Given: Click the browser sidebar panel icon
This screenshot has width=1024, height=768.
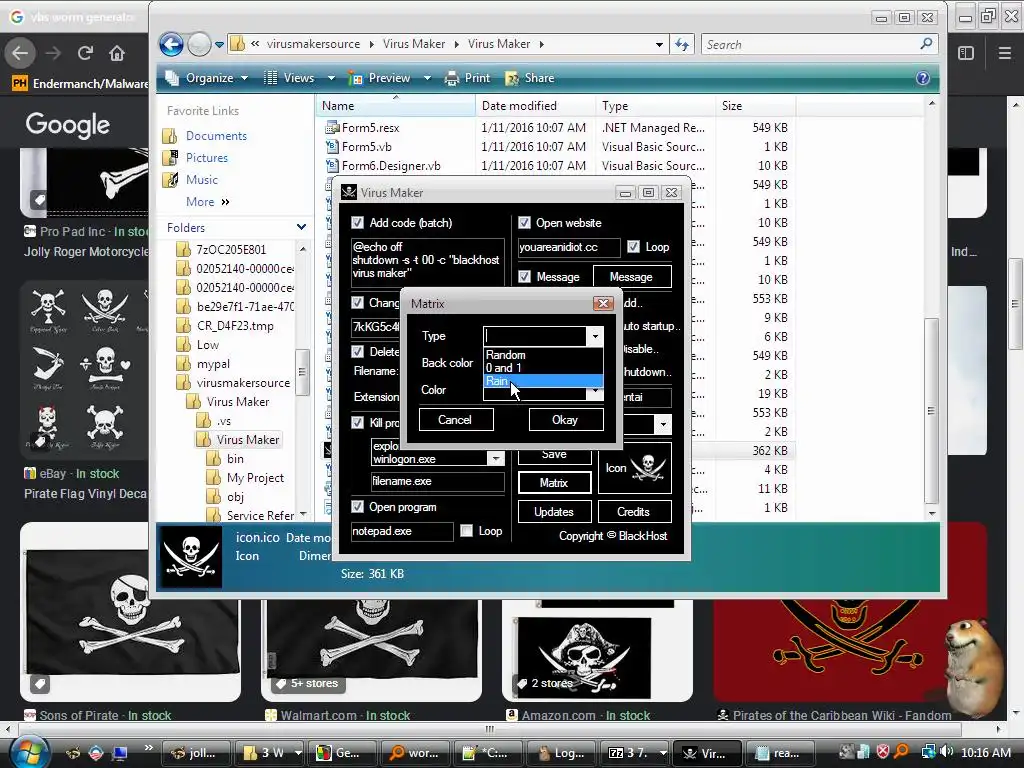Looking at the screenshot, I should tap(966, 53).
